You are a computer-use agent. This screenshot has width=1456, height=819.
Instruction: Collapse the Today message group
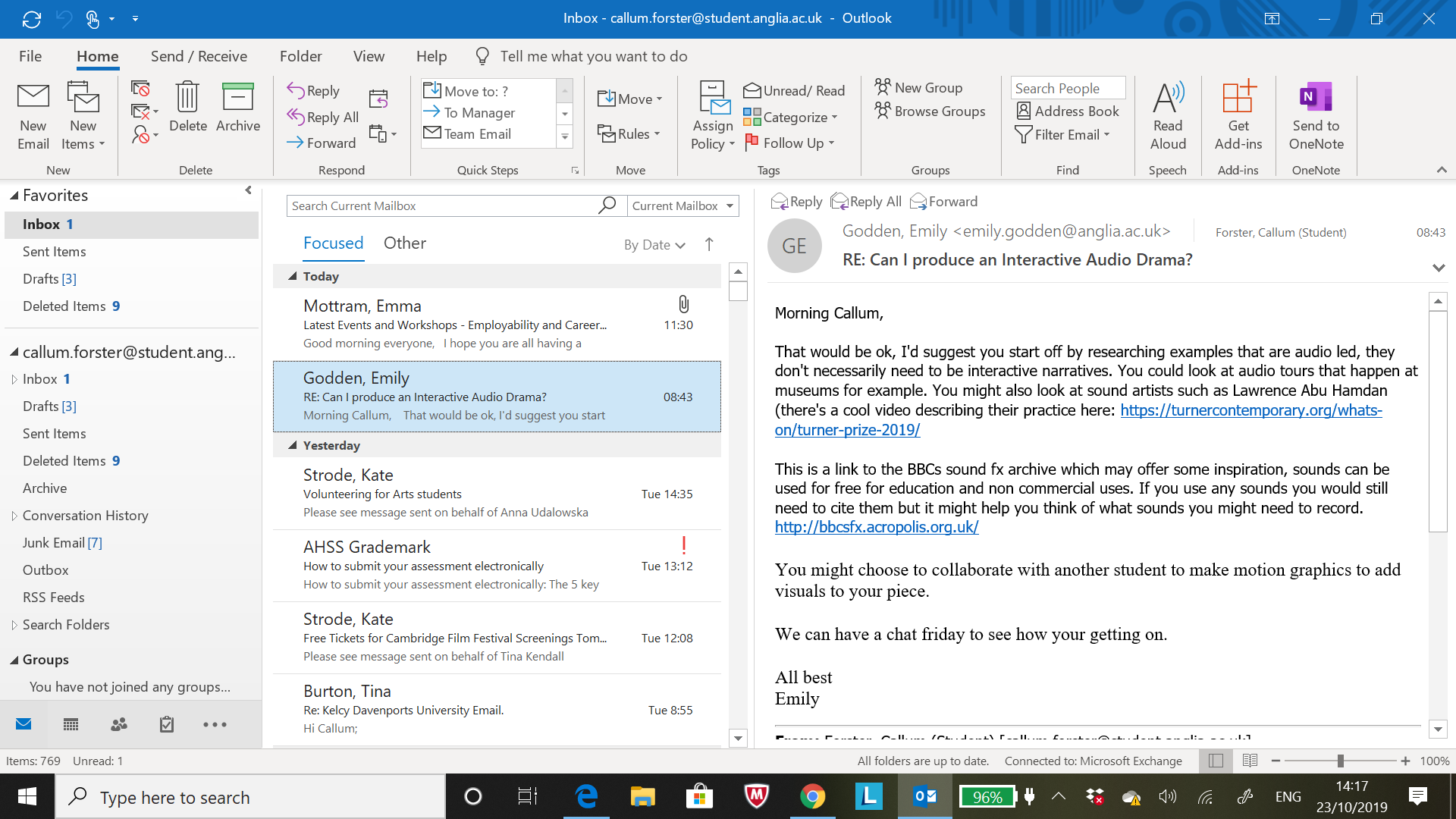click(x=293, y=277)
